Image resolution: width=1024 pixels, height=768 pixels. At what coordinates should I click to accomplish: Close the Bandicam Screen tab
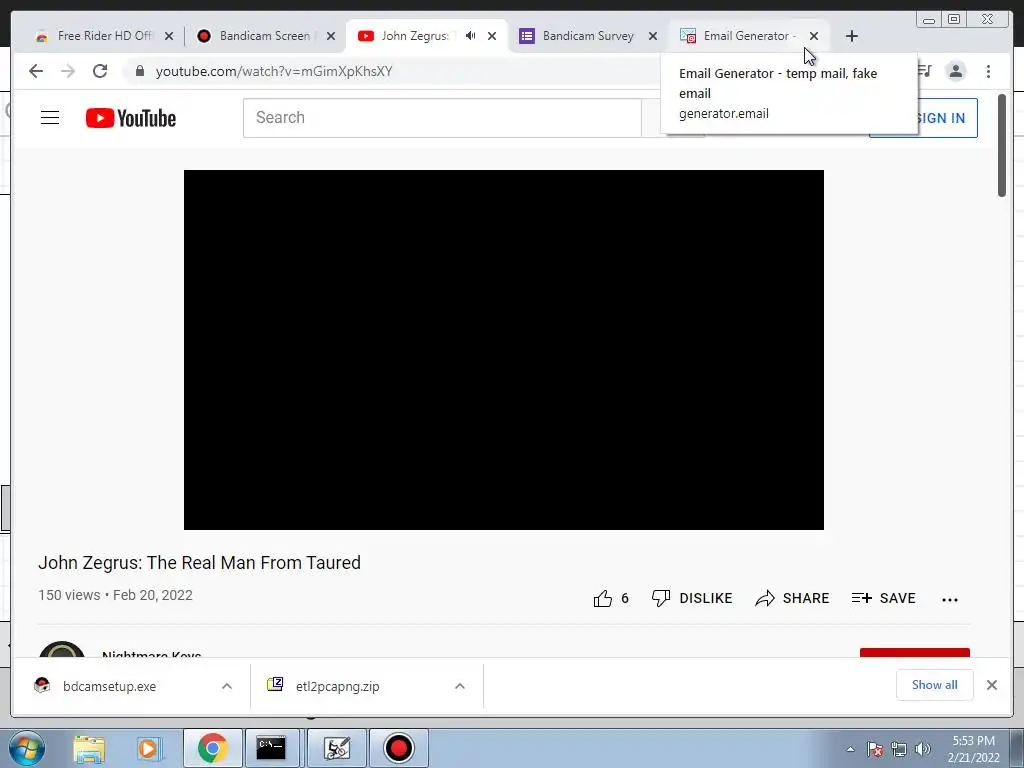tap(331, 37)
